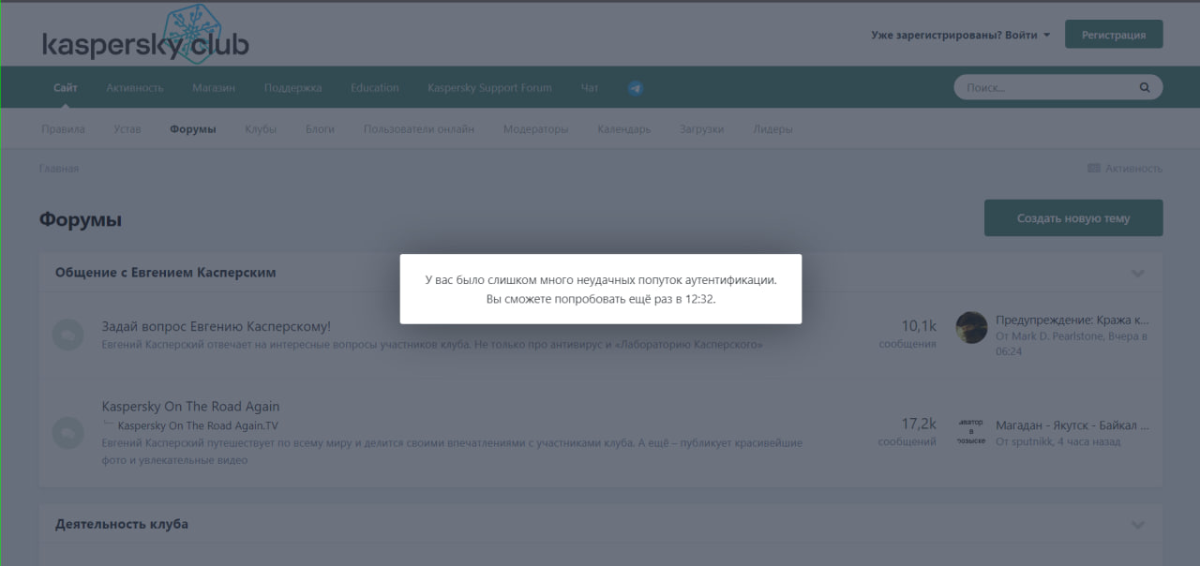Select the Сайт main tab
The width and height of the screenshot is (1200, 566).
[x=65, y=88]
